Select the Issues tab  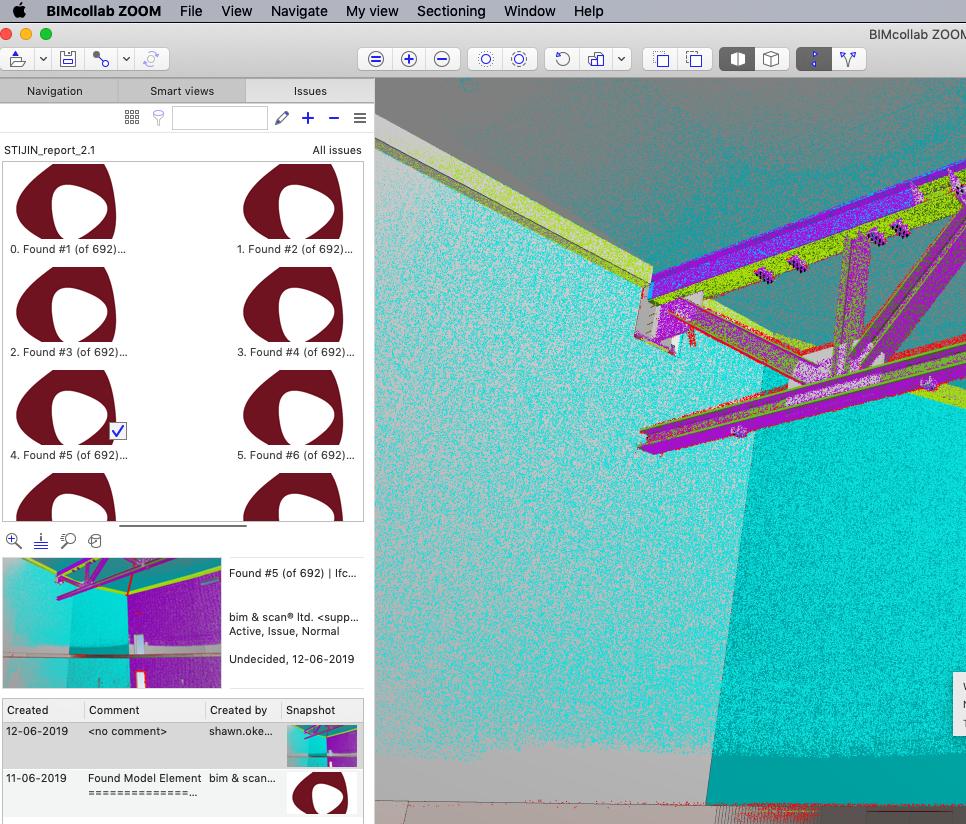click(310, 91)
